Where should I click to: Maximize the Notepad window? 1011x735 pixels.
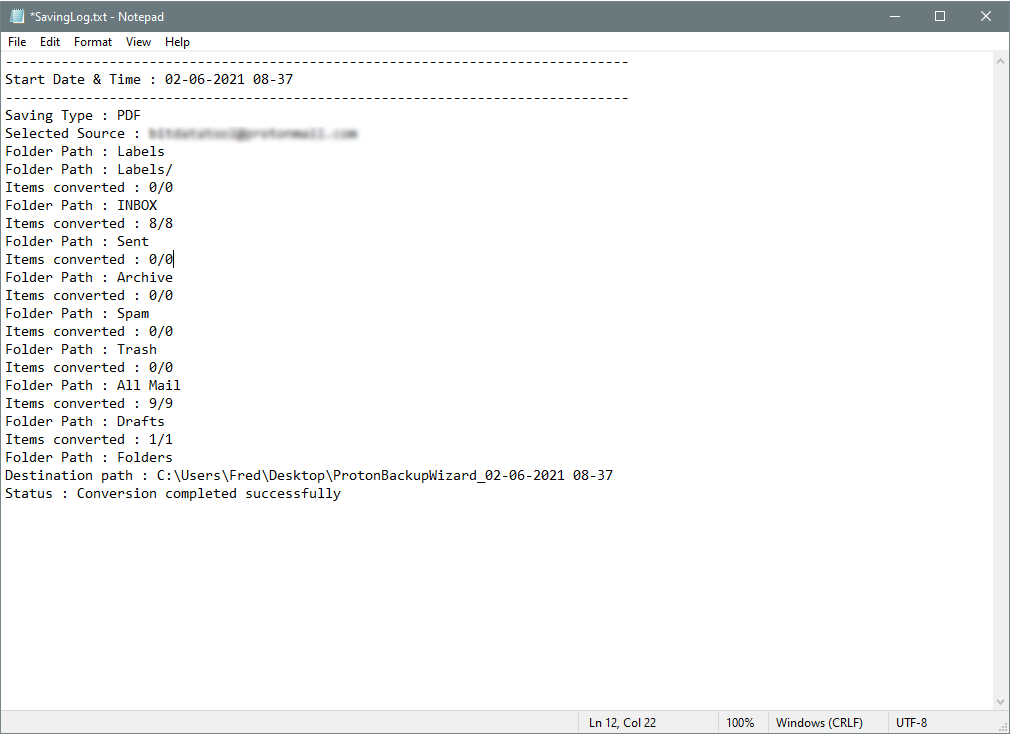[x=940, y=16]
